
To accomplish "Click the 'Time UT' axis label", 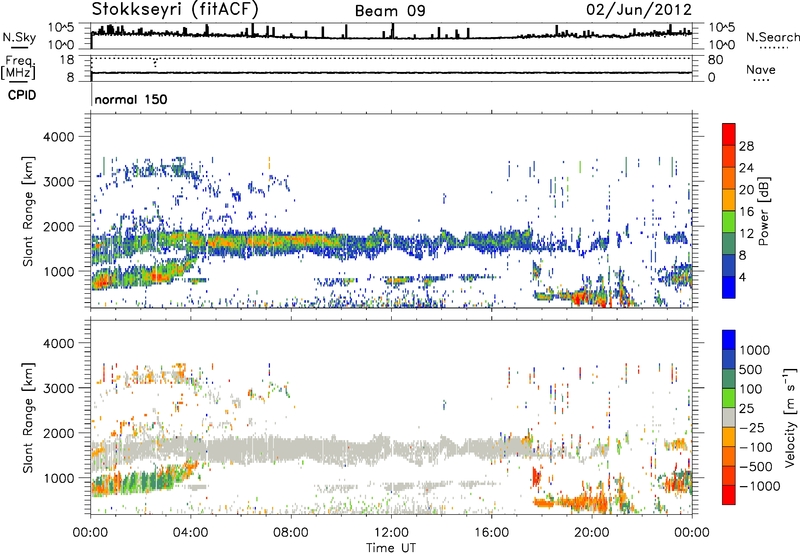I will click(391, 548).
